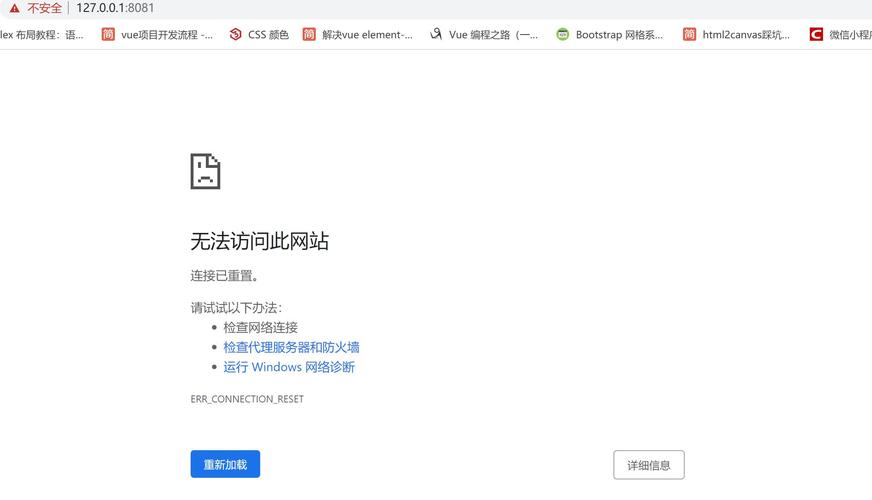The width and height of the screenshot is (872, 500).
Task: Click the 微信小程序 bookmark favicon
Action: 816,34
